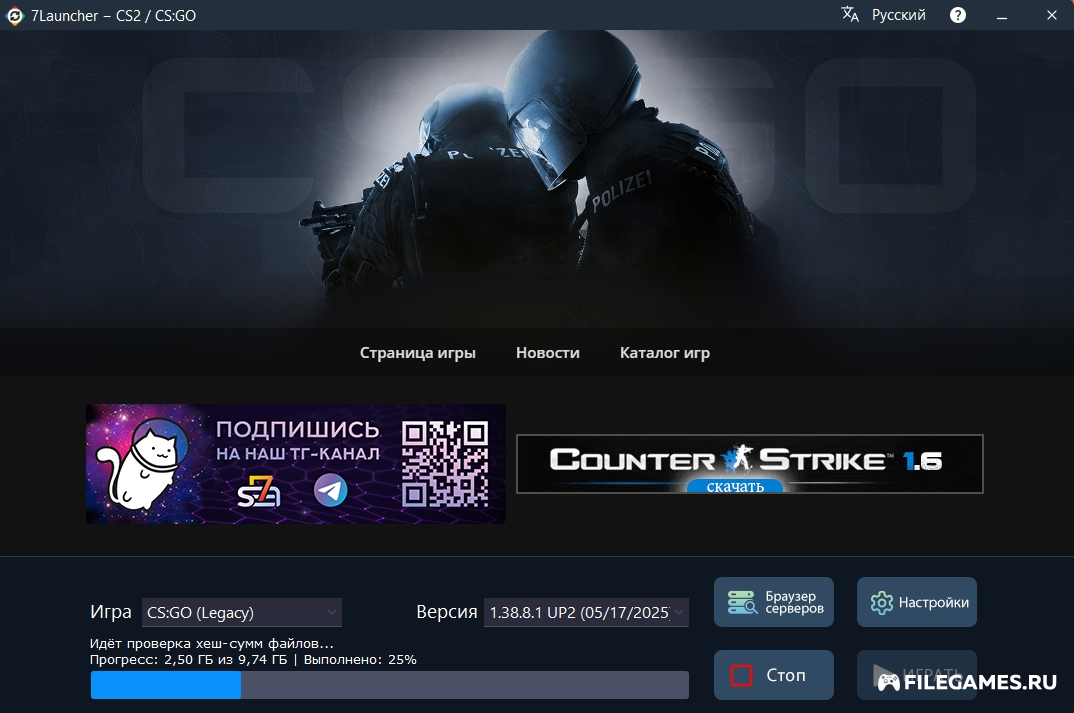The image size is (1074, 713).
Task: Open the help question mark icon
Action: tap(958, 15)
